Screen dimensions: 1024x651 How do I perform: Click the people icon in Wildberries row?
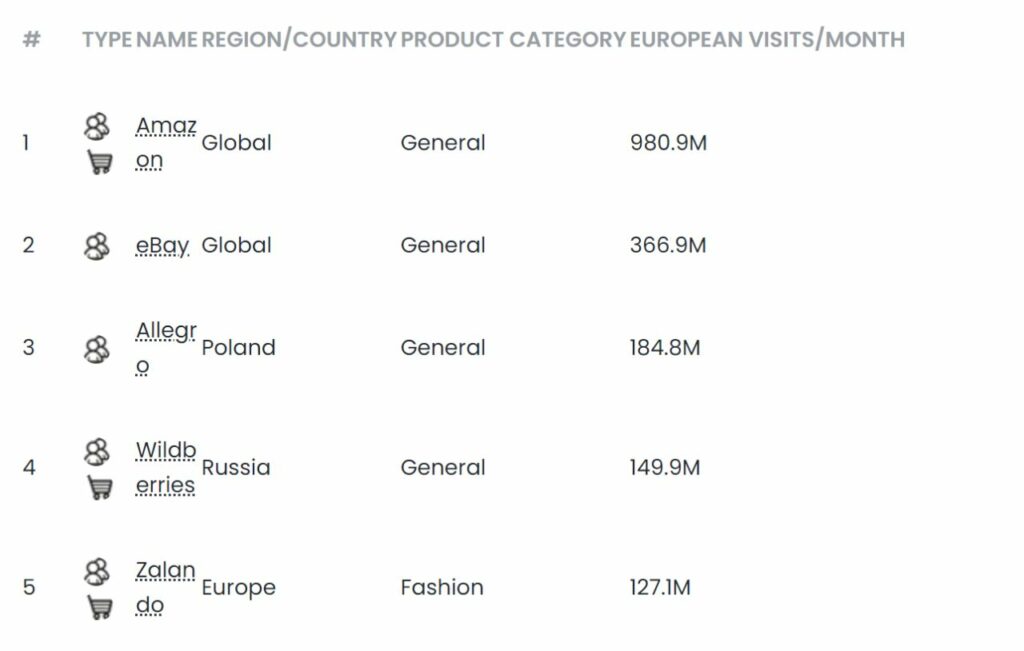(97, 452)
